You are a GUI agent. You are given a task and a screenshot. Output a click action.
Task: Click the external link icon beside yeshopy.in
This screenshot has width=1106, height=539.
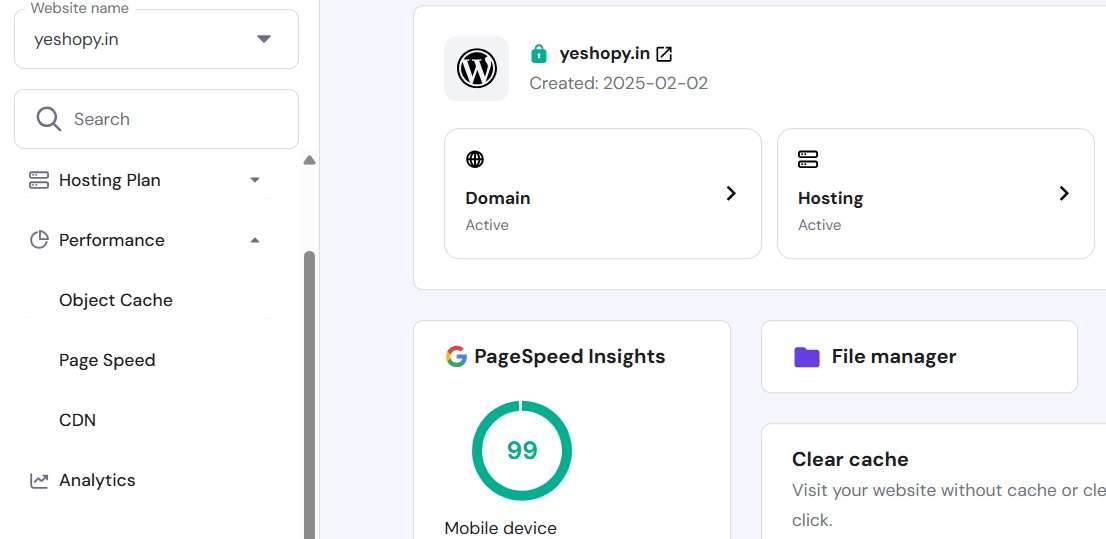point(664,54)
